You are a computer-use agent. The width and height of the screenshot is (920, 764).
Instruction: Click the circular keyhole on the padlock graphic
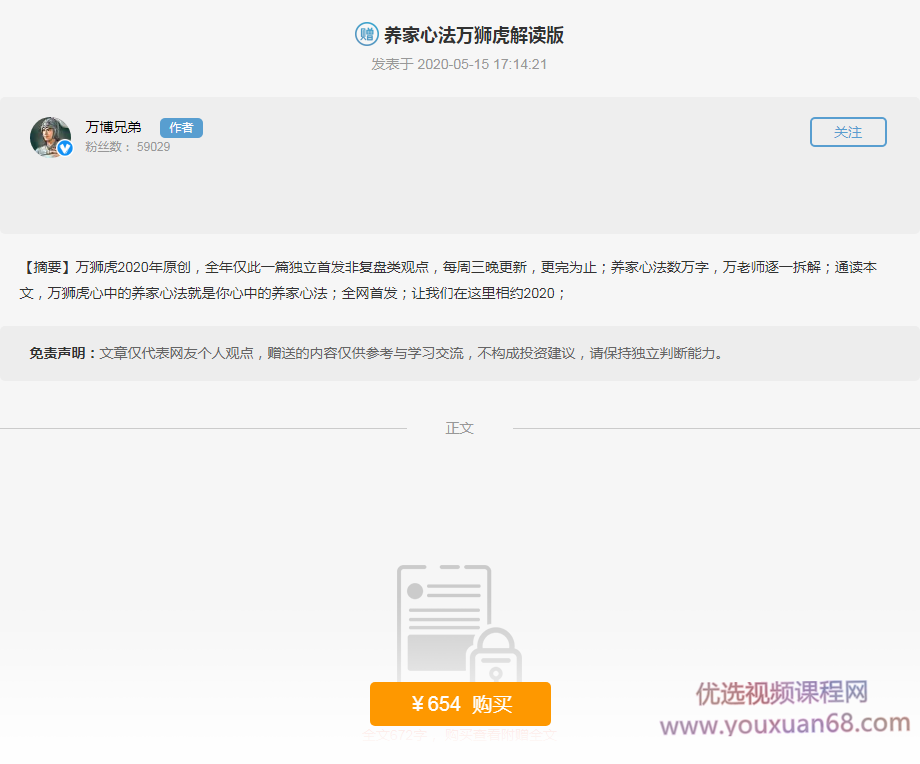click(x=496, y=672)
